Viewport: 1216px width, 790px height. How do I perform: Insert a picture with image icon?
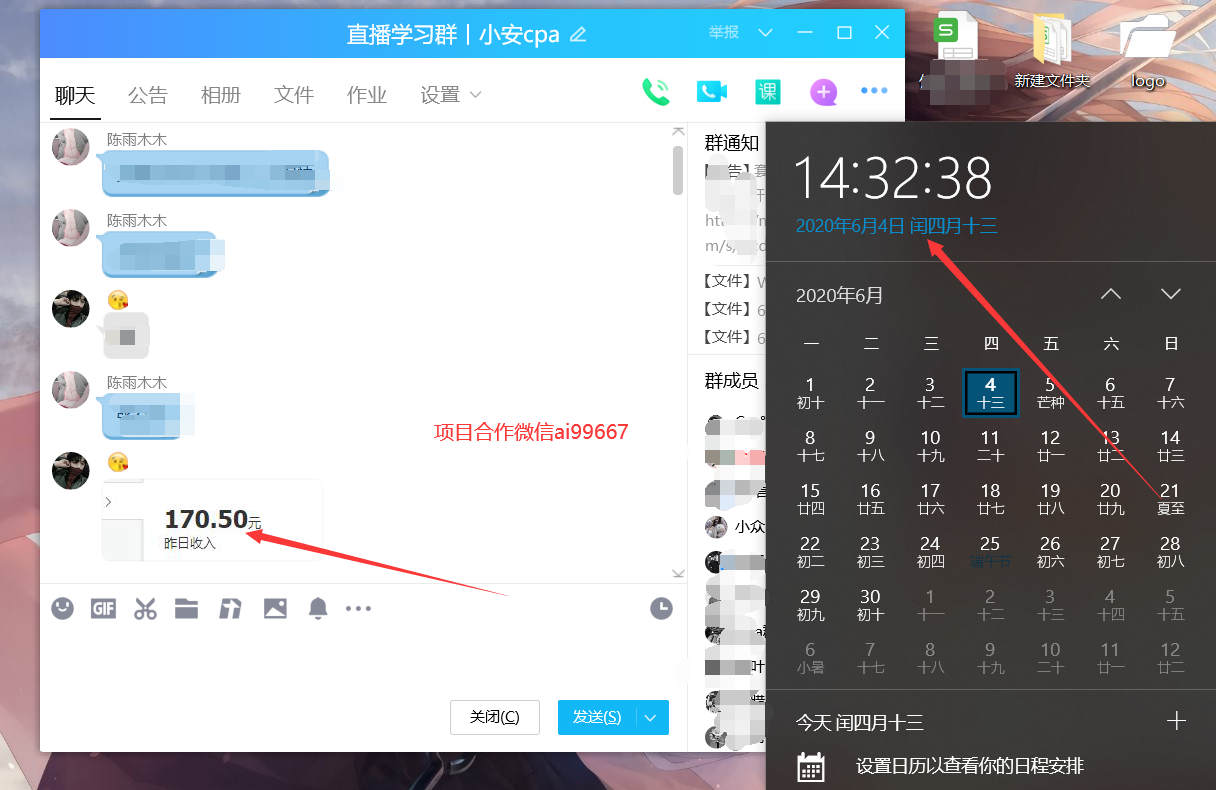click(x=275, y=608)
